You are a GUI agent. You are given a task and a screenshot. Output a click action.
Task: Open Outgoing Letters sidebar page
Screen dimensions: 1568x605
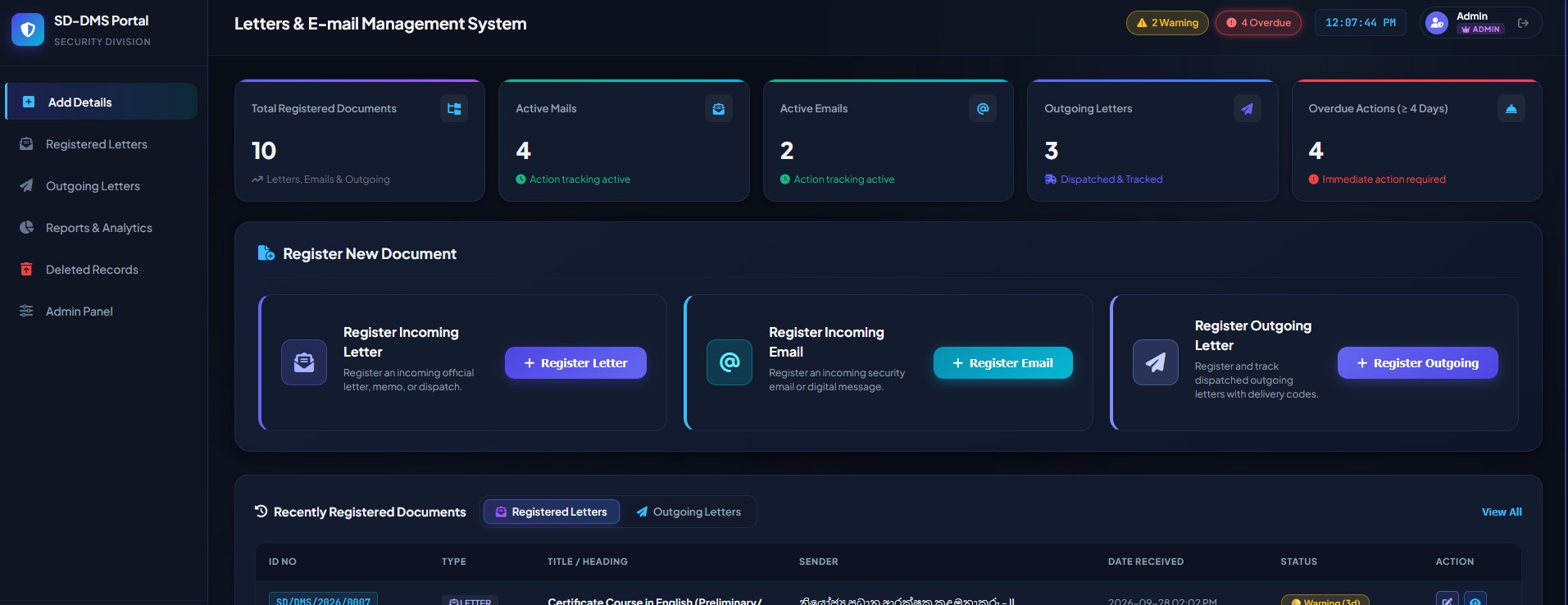pos(102,185)
